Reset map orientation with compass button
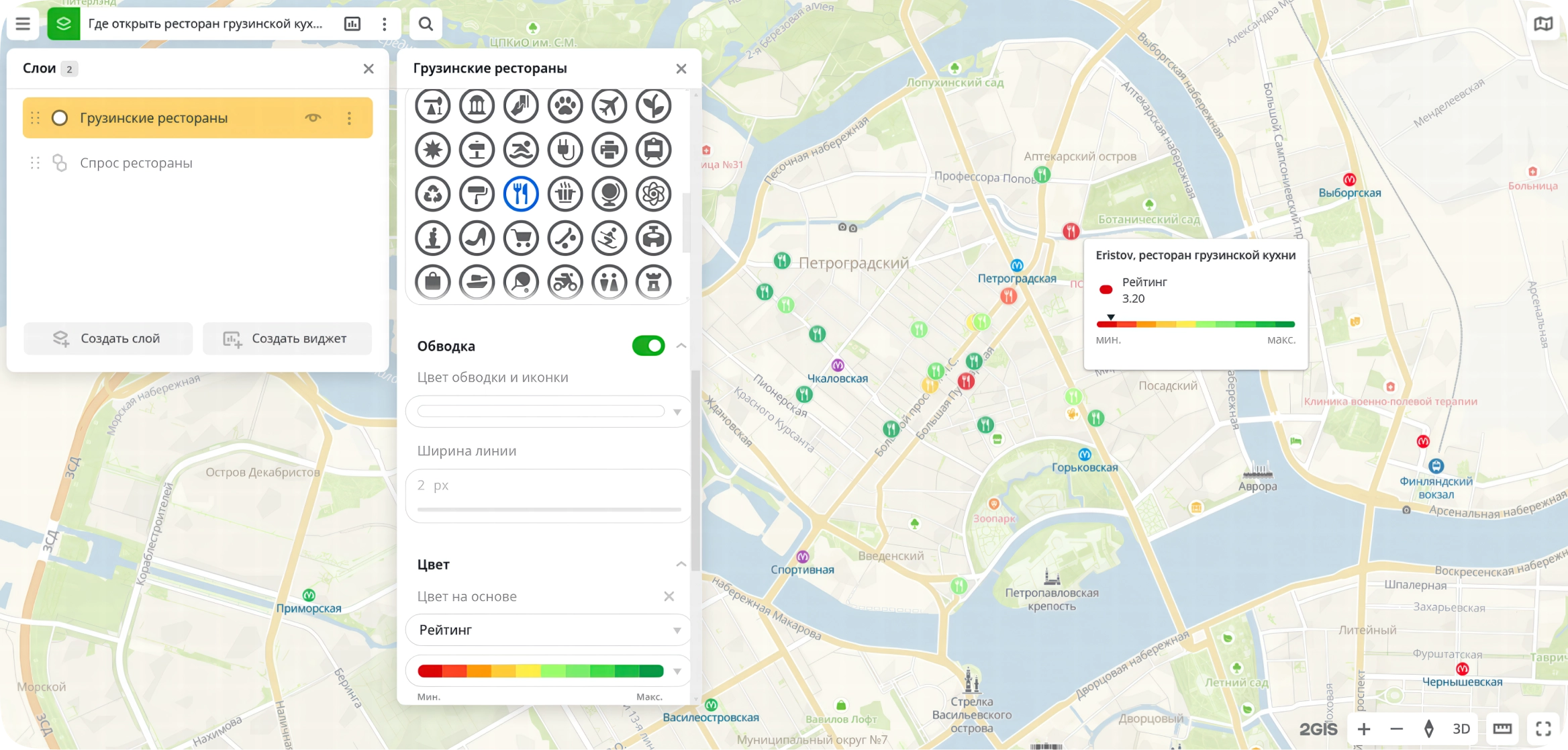The image size is (1568, 750). [1429, 729]
